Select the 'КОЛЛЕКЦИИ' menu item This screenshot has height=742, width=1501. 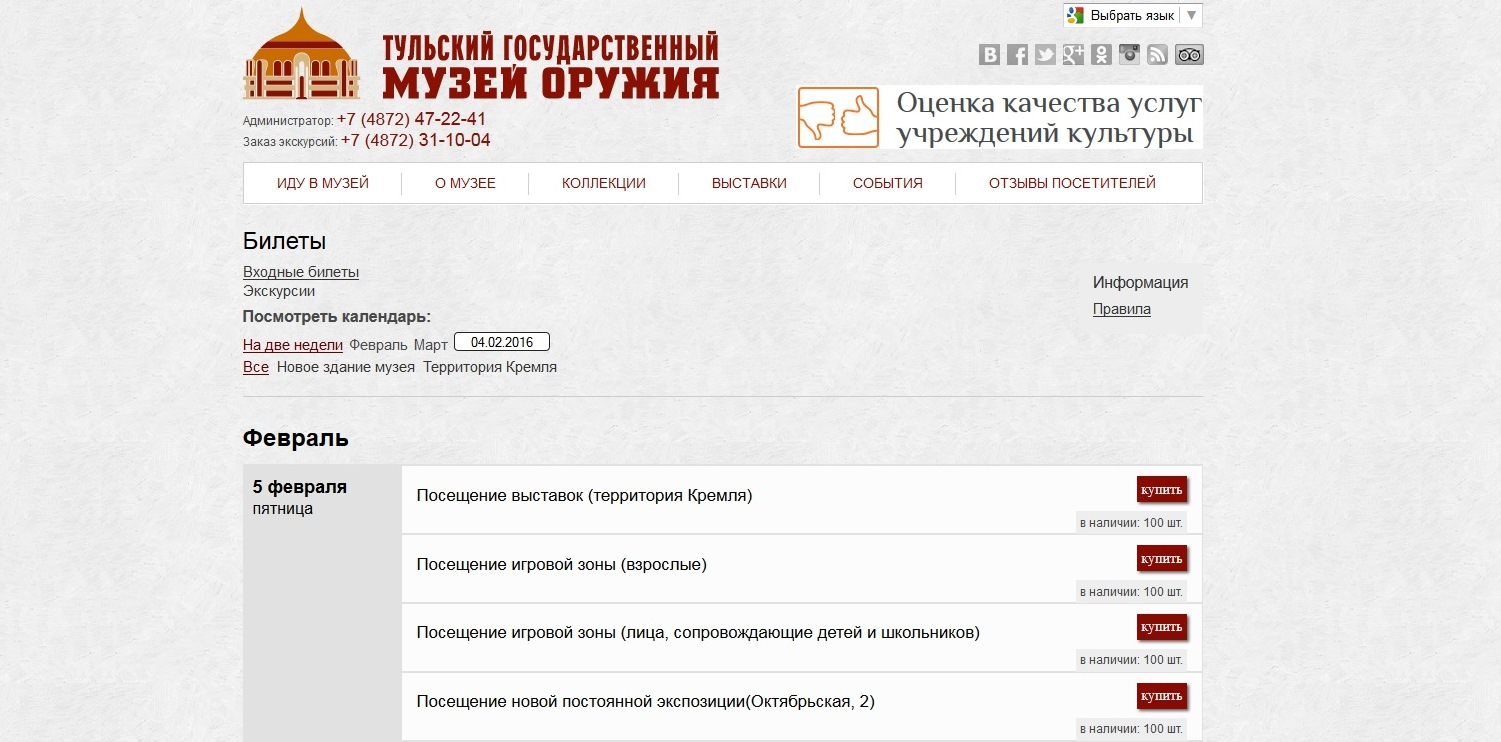tap(603, 183)
